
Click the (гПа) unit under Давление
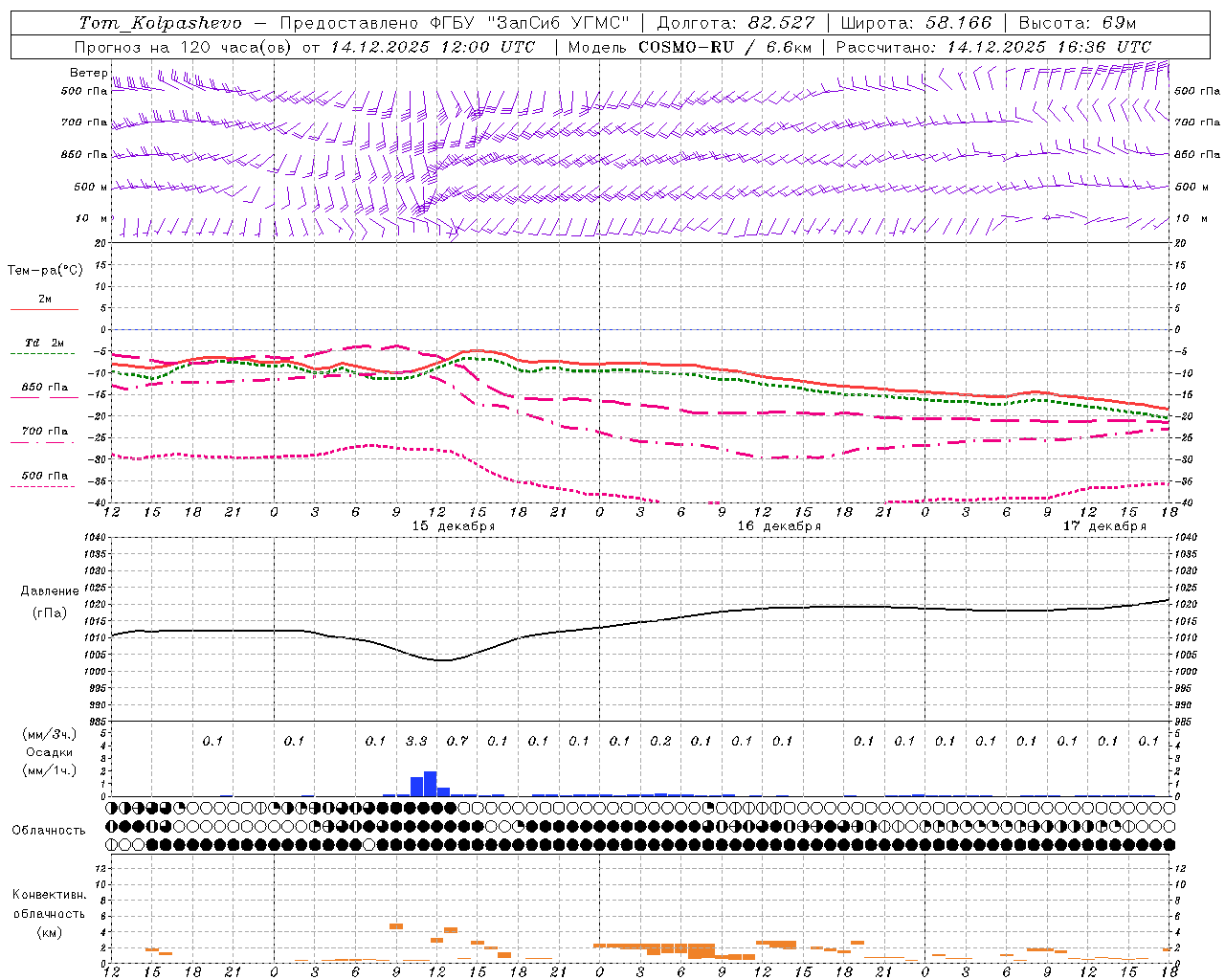[50, 612]
